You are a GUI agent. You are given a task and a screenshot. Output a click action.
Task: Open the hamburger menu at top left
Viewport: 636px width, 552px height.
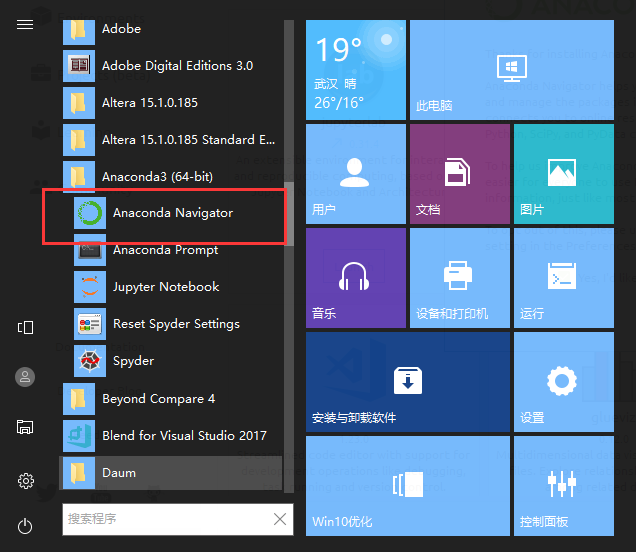click(25, 25)
